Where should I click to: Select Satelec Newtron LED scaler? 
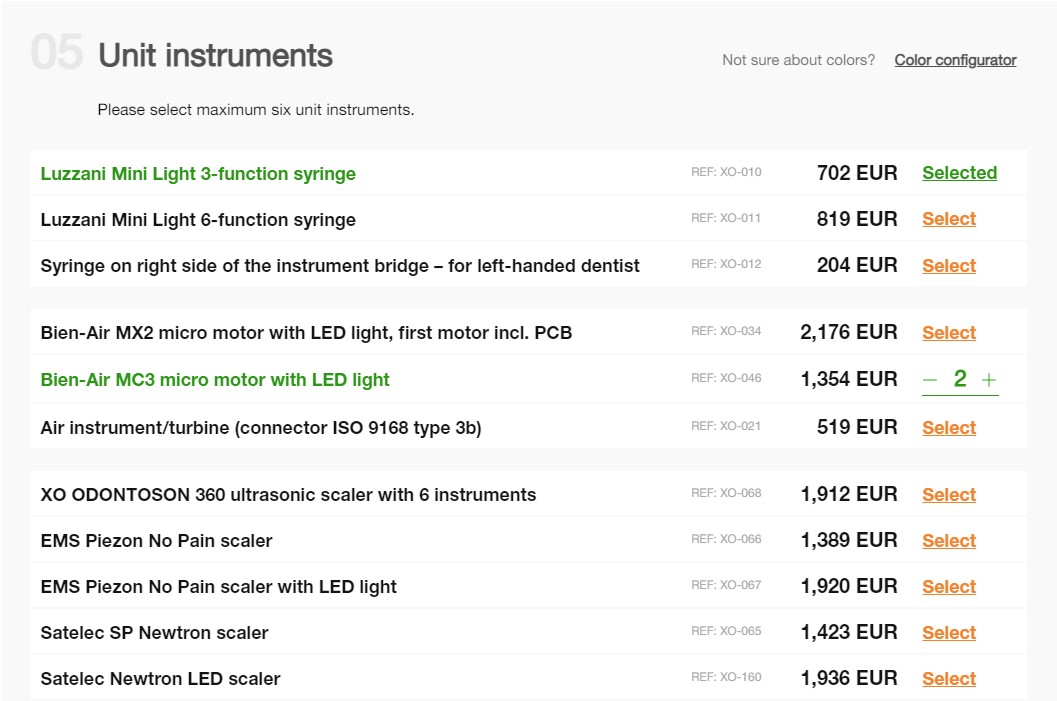tap(948, 679)
